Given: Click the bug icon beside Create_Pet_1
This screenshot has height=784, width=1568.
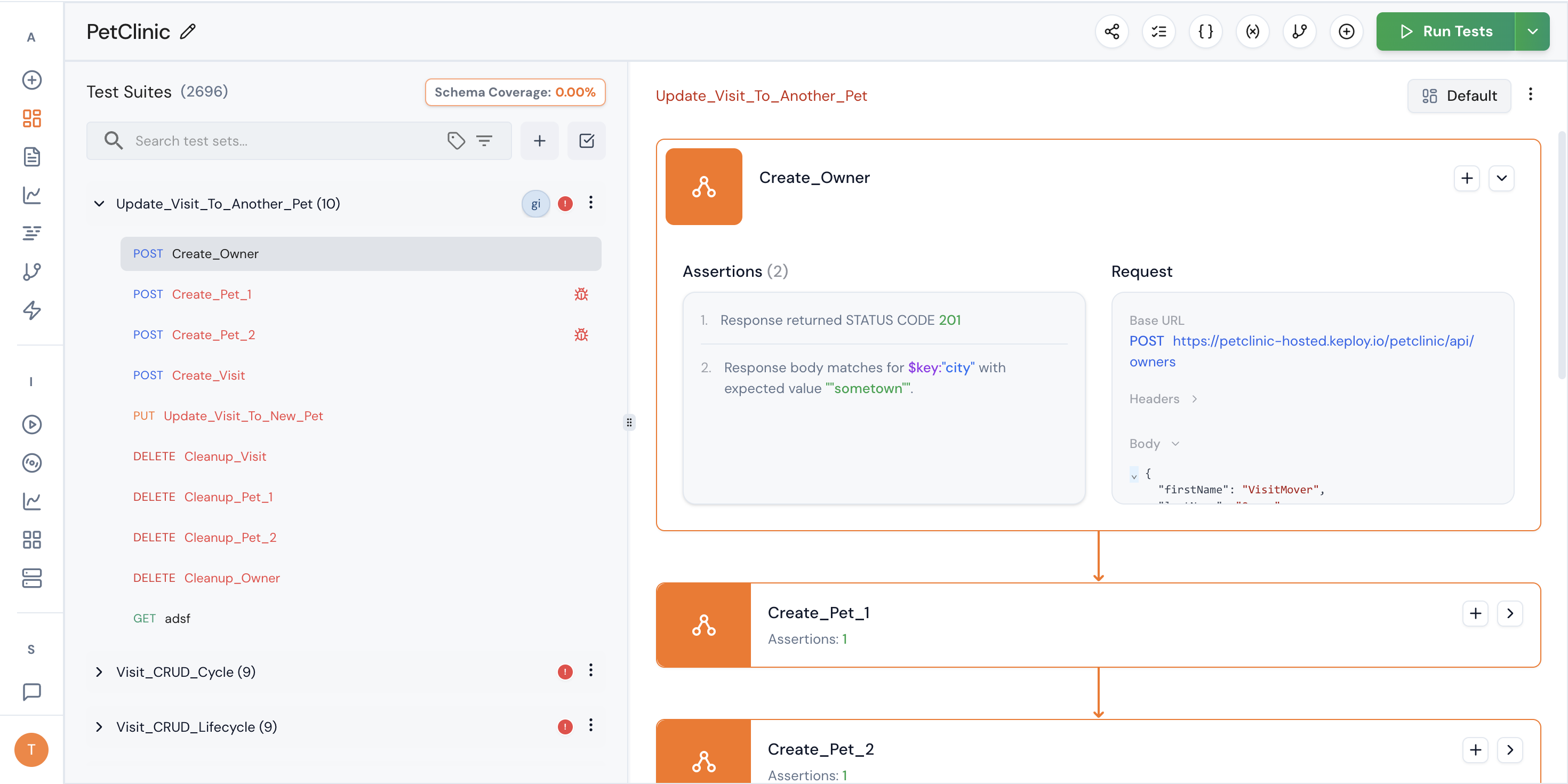Looking at the screenshot, I should pyautogui.click(x=581, y=294).
